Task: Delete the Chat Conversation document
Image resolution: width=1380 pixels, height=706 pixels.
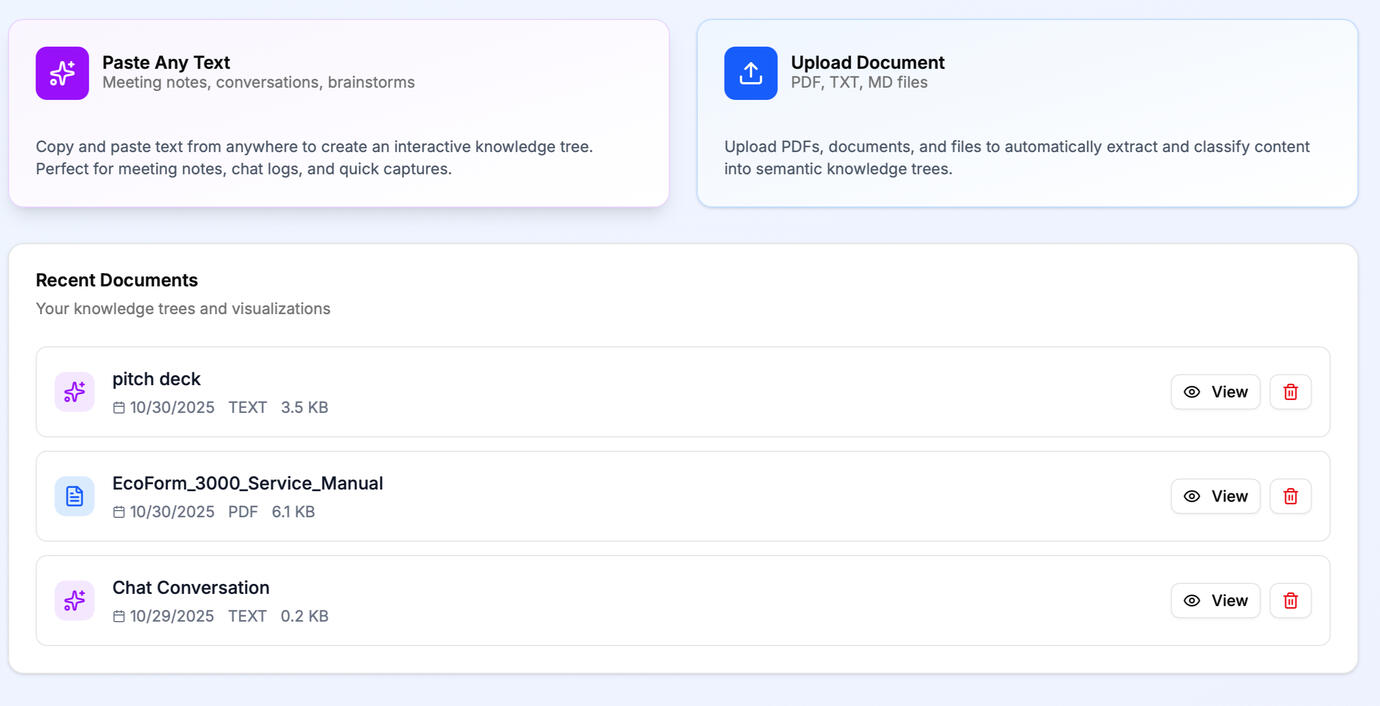Action: [1290, 600]
